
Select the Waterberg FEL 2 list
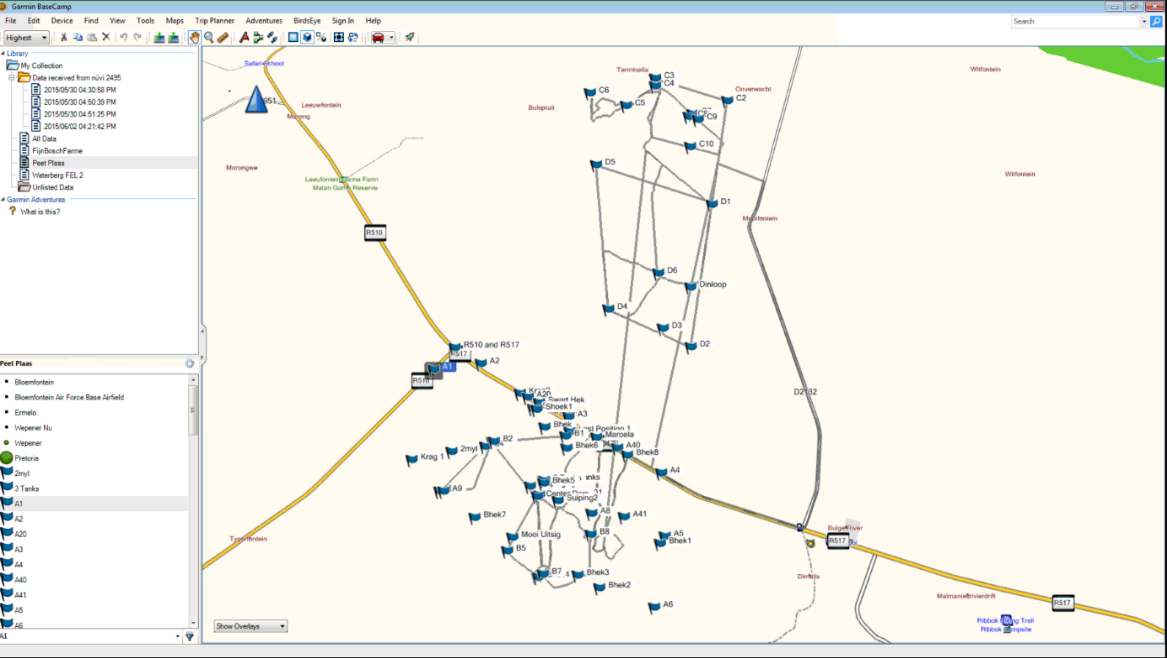pos(57,176)
